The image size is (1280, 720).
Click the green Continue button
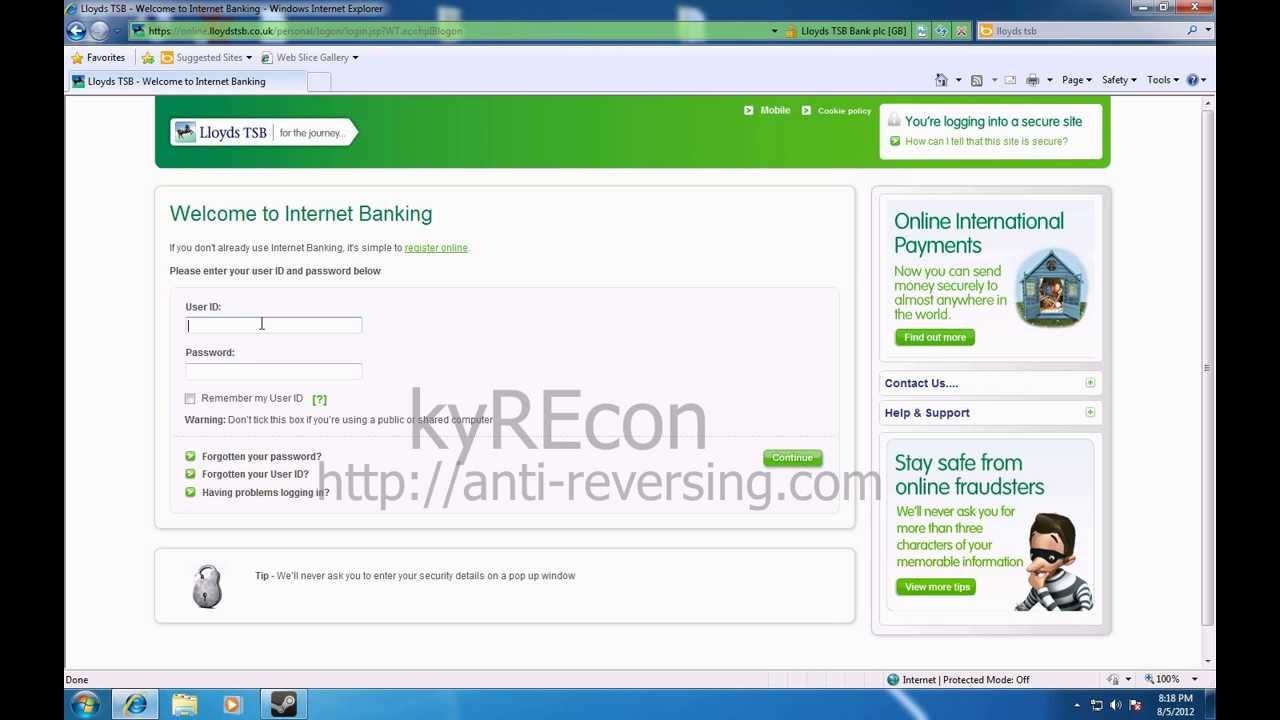[x=793, y=458]
